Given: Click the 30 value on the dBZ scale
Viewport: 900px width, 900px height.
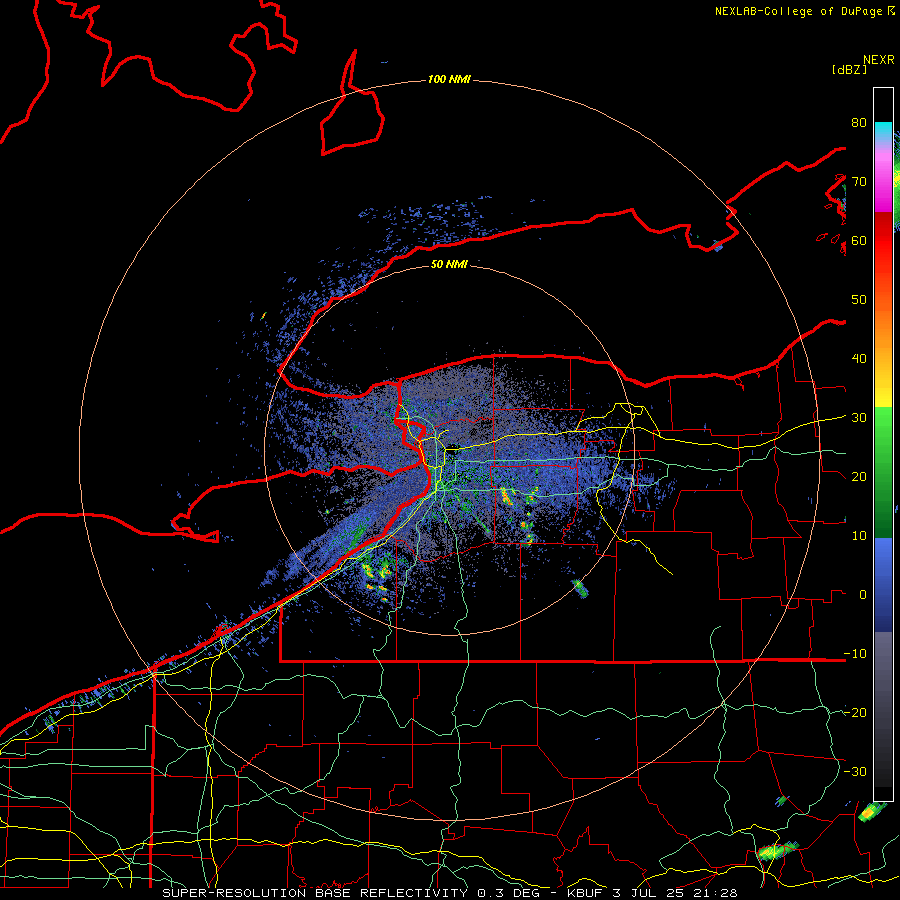Looking at the screenshot, I should [x=859, y=418].
